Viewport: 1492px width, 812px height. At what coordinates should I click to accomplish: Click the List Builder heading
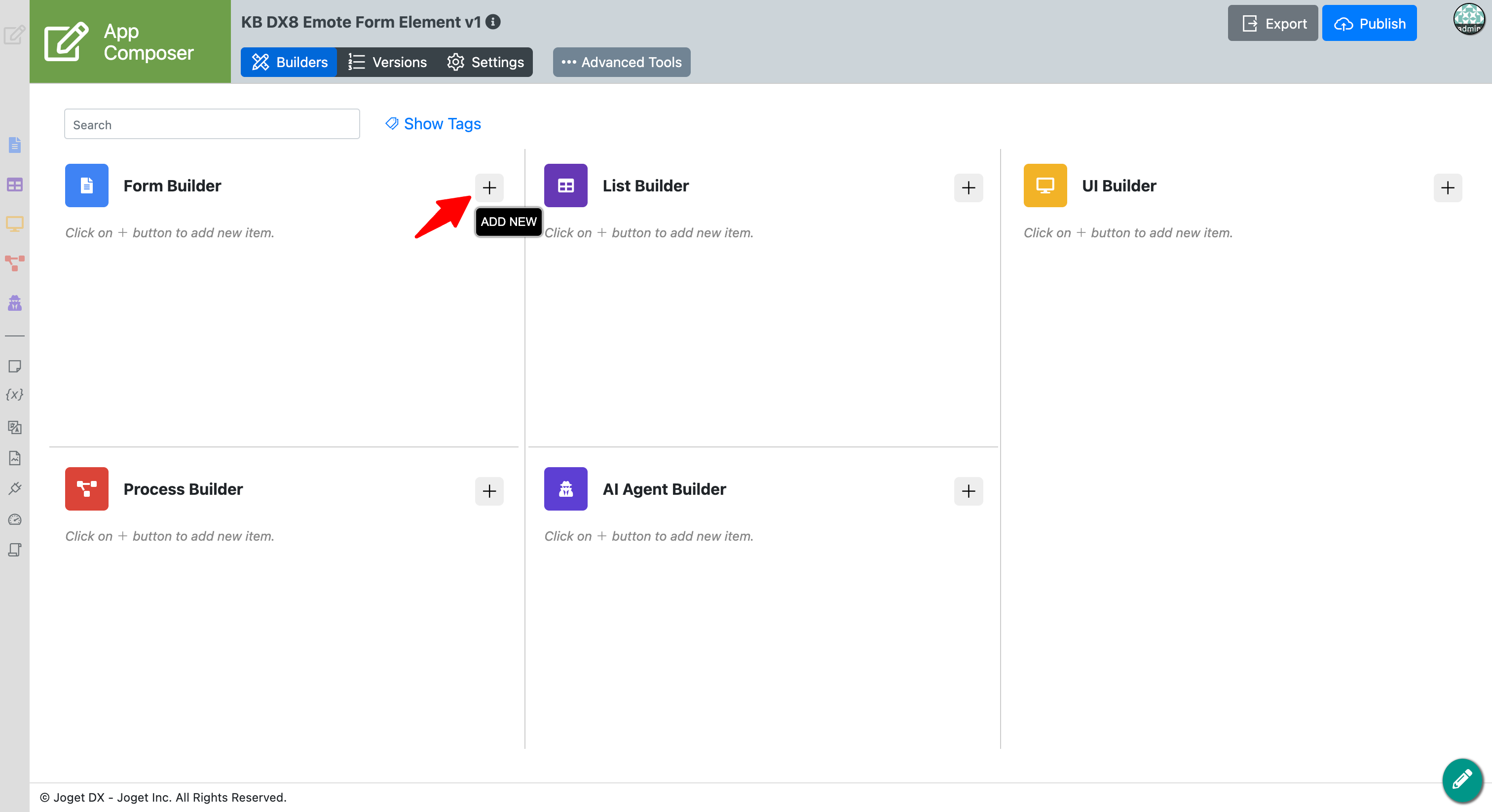pos(645,185)
